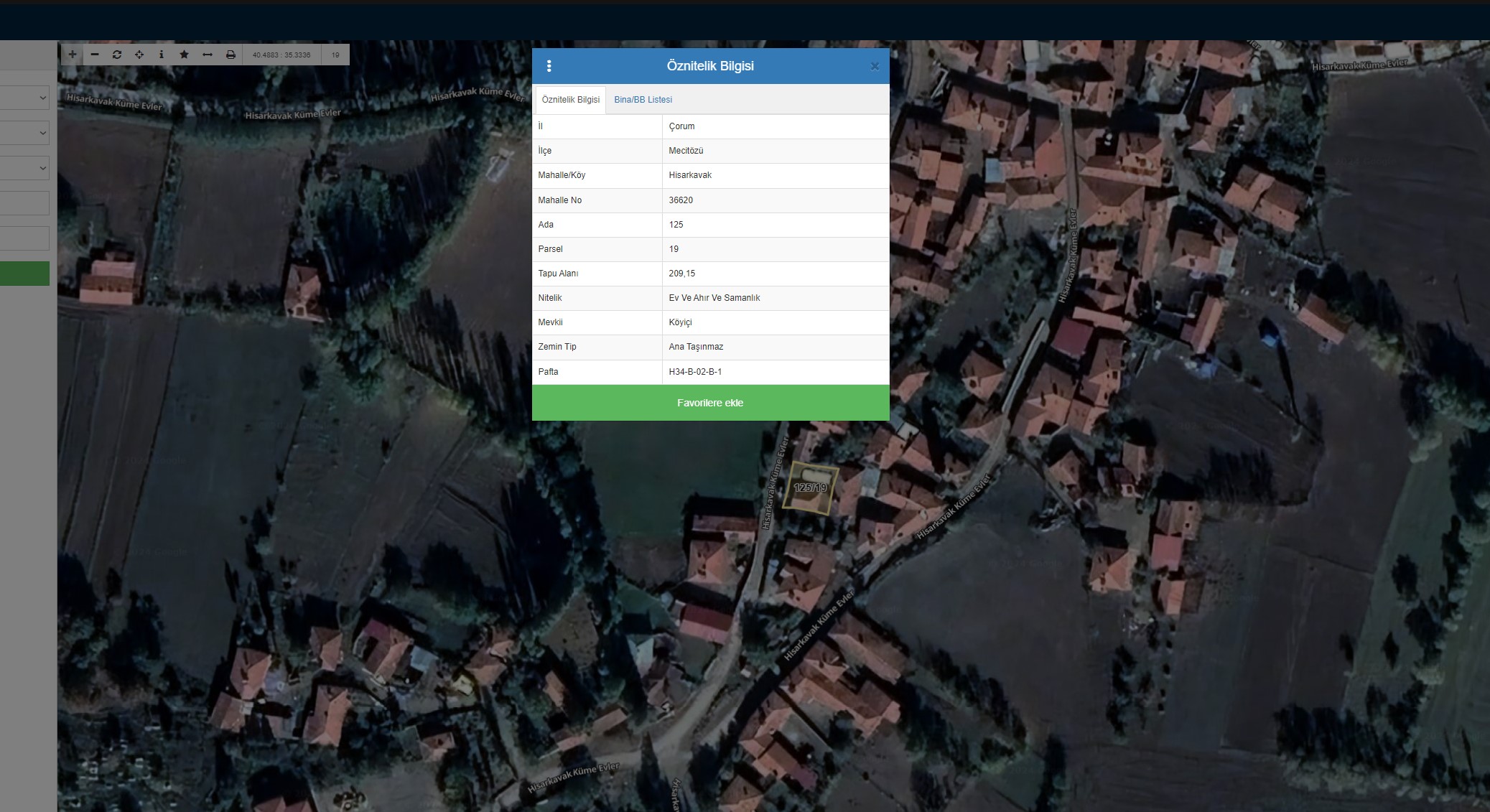The width and height of the screenshot is (1490, 812).
Task: Switch to the Bina/BB Listesi tab
Action: [x=643, y=100]
